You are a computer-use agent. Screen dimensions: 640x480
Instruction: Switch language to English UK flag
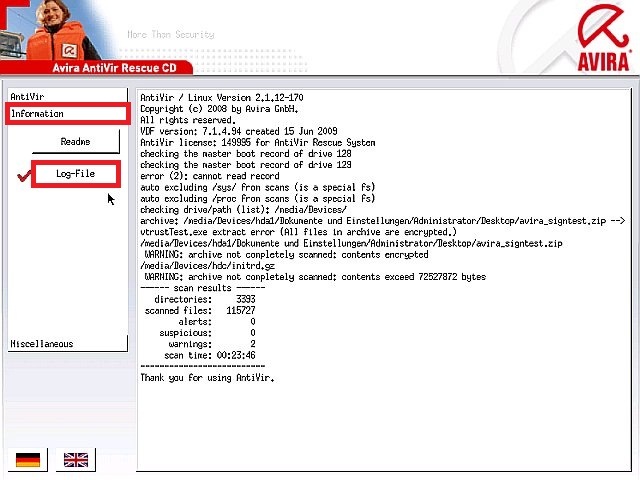point(76,460)
